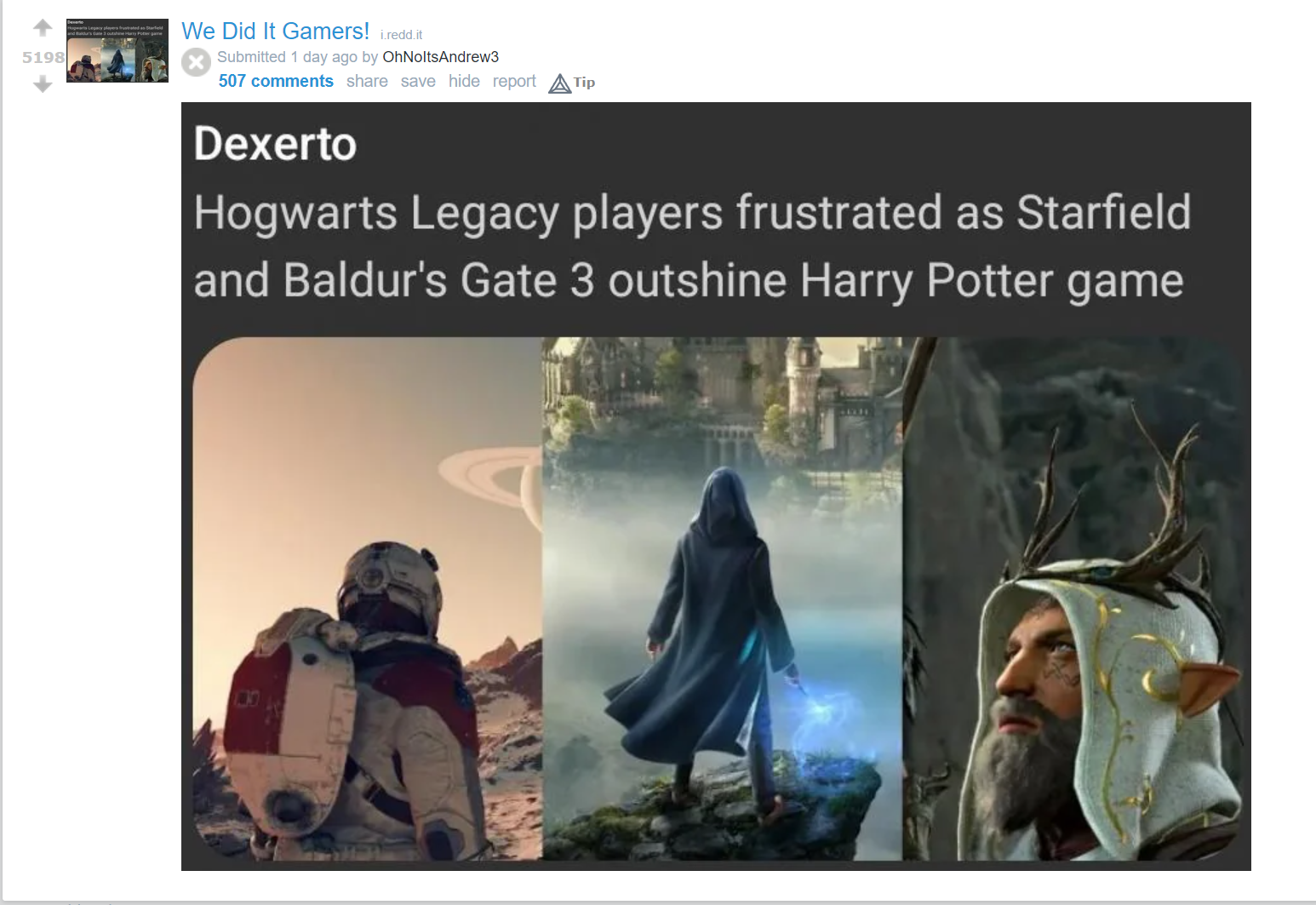Viewport: 1316px width, 905px height.
Task: Open the small post thumbnail preview
Action: 117,50
